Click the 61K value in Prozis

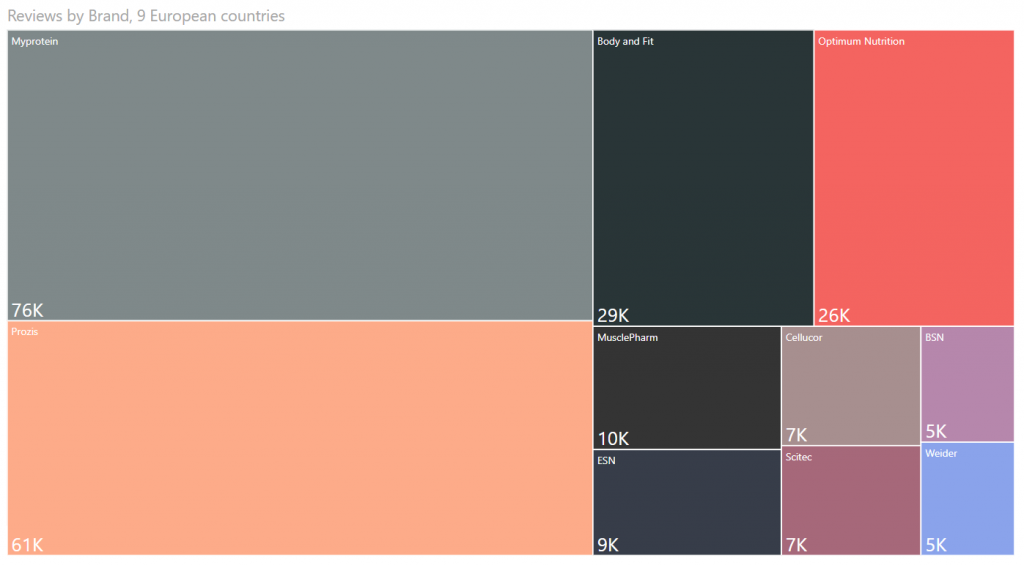pyautogui.click(x=27, y=544)
